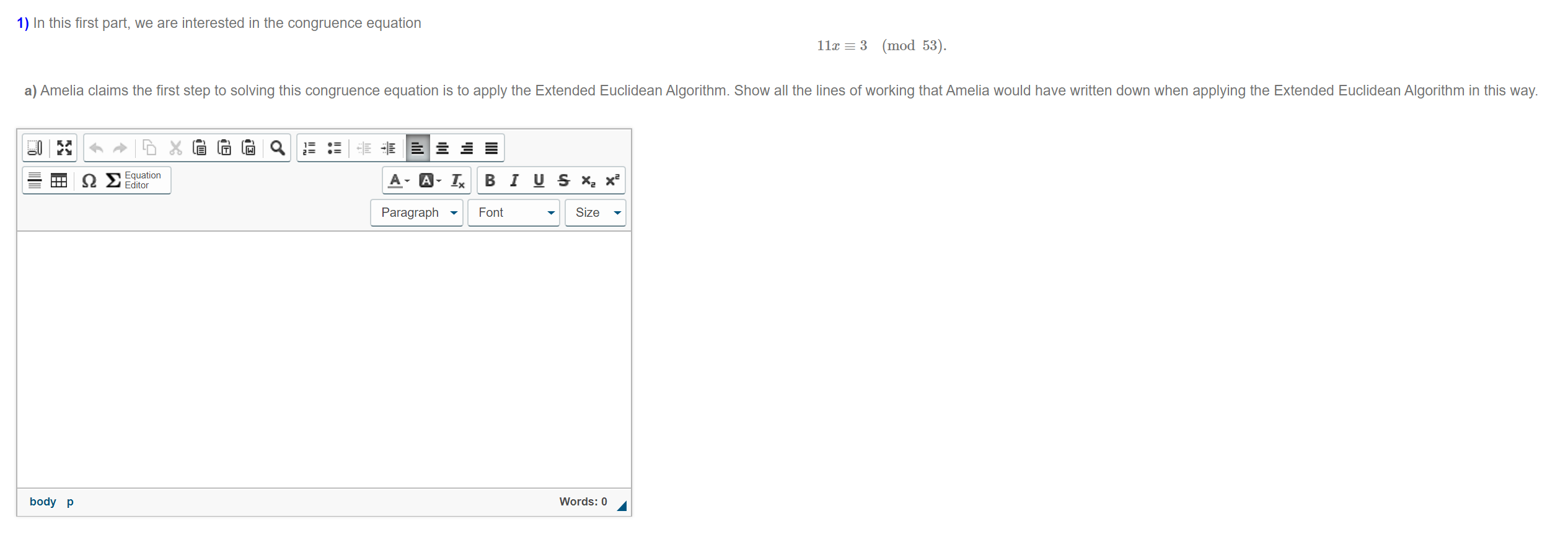Insert a bulleted list

pos(335,148)
